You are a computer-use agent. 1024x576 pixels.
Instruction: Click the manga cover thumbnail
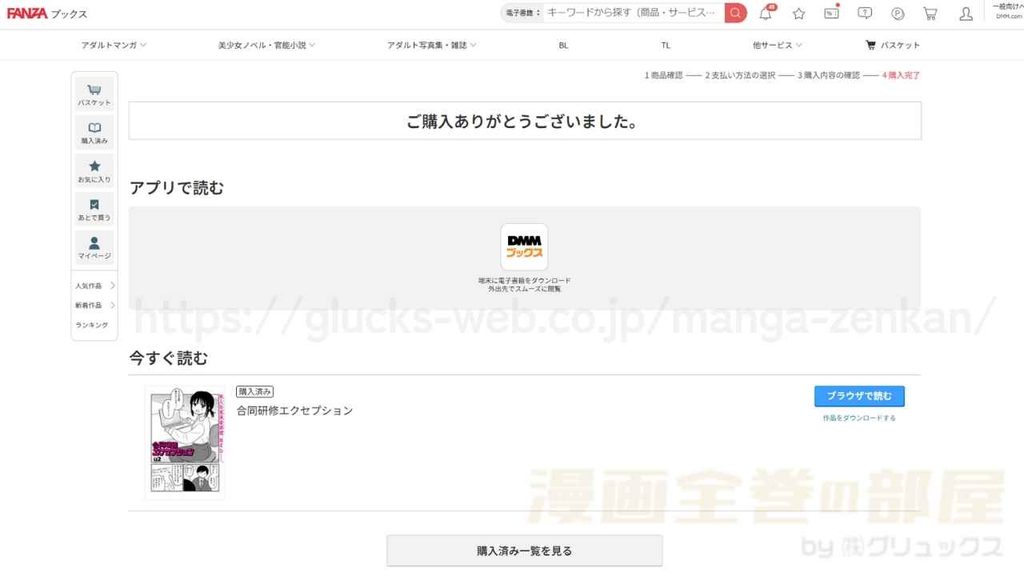[x=185, y=441]
